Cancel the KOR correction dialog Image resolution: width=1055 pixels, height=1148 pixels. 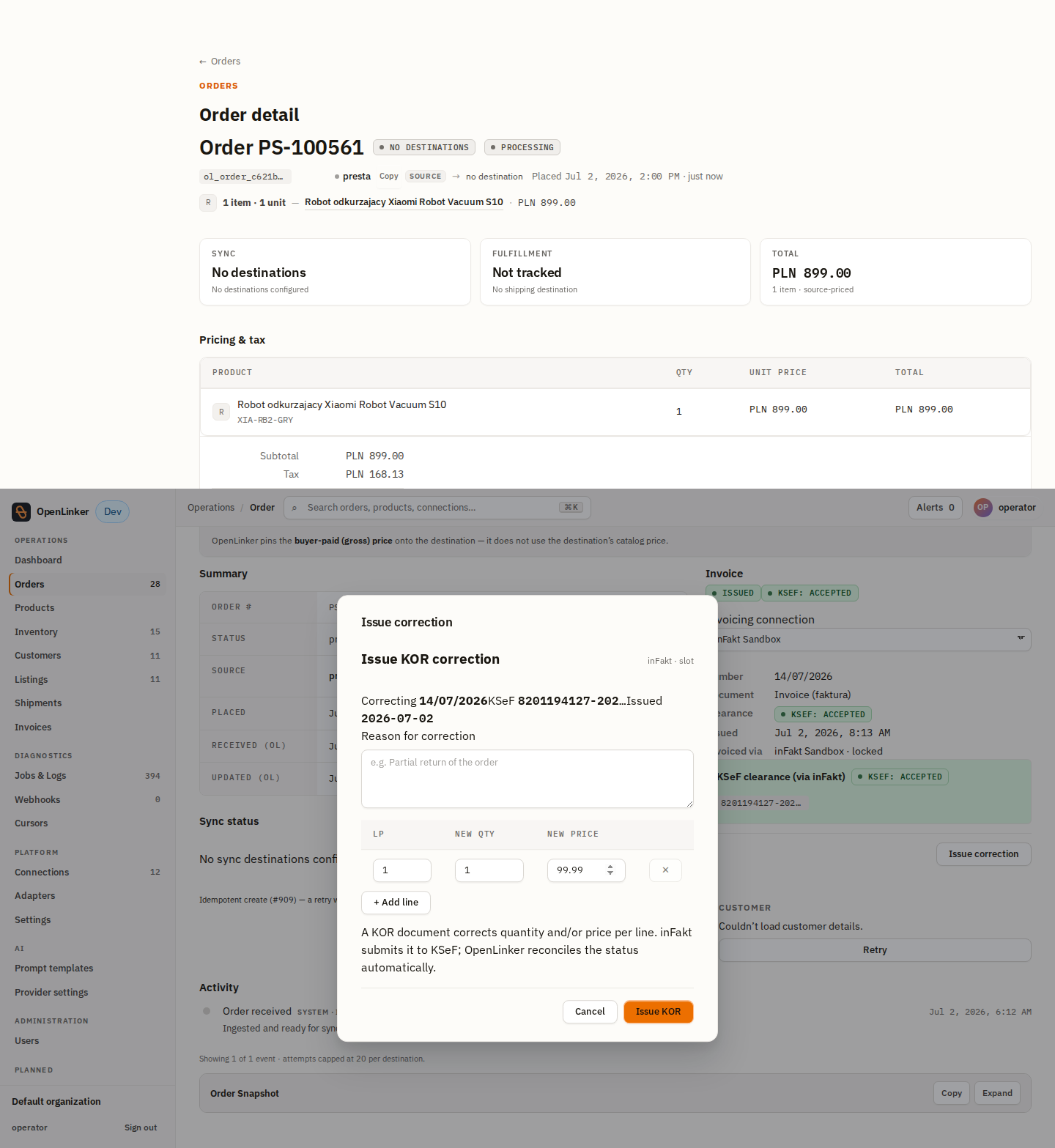pos(590,1012)
